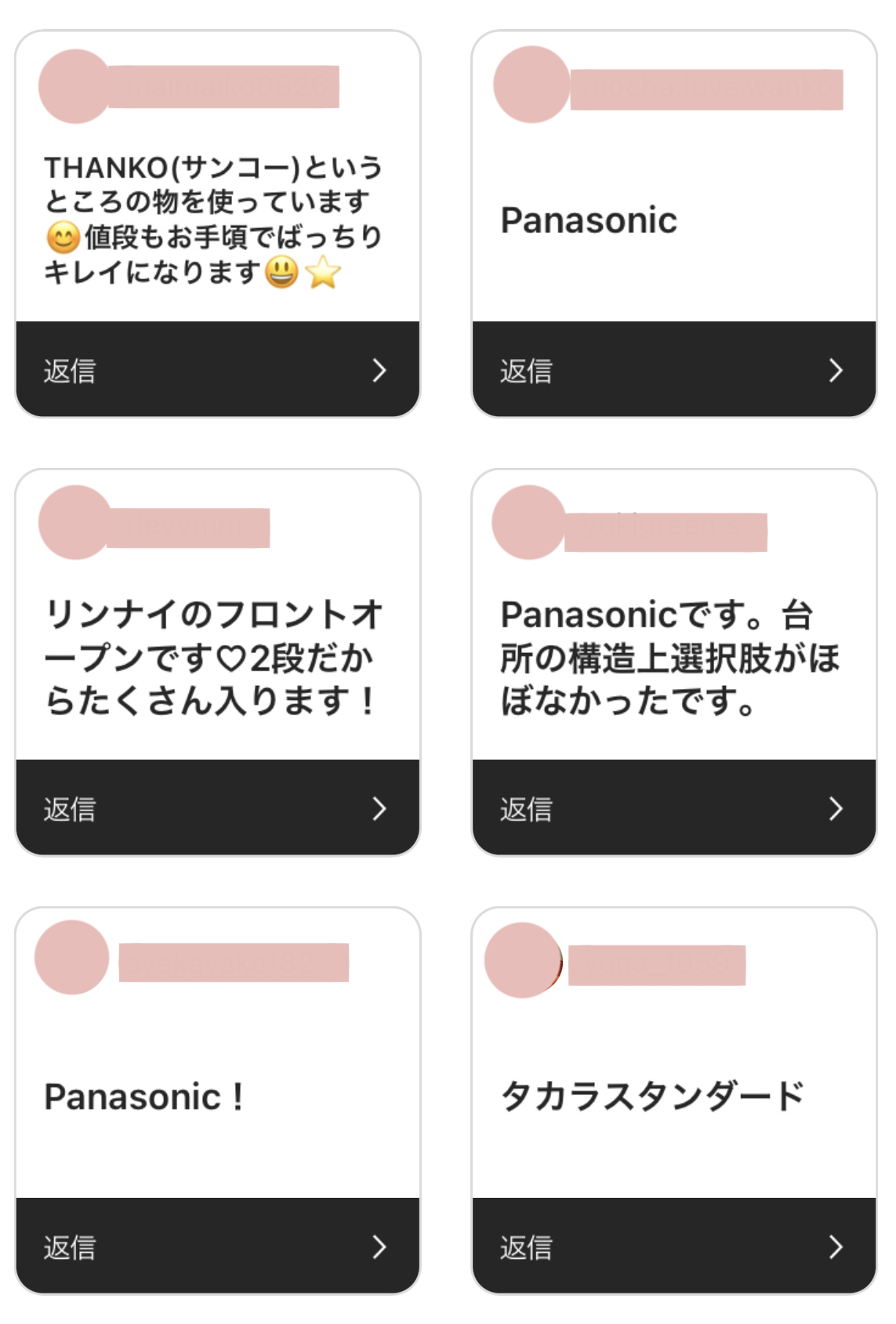Open the chevron on the THANKO response card
Screen dimensions: 896x1324
click(x=379, y=370)
